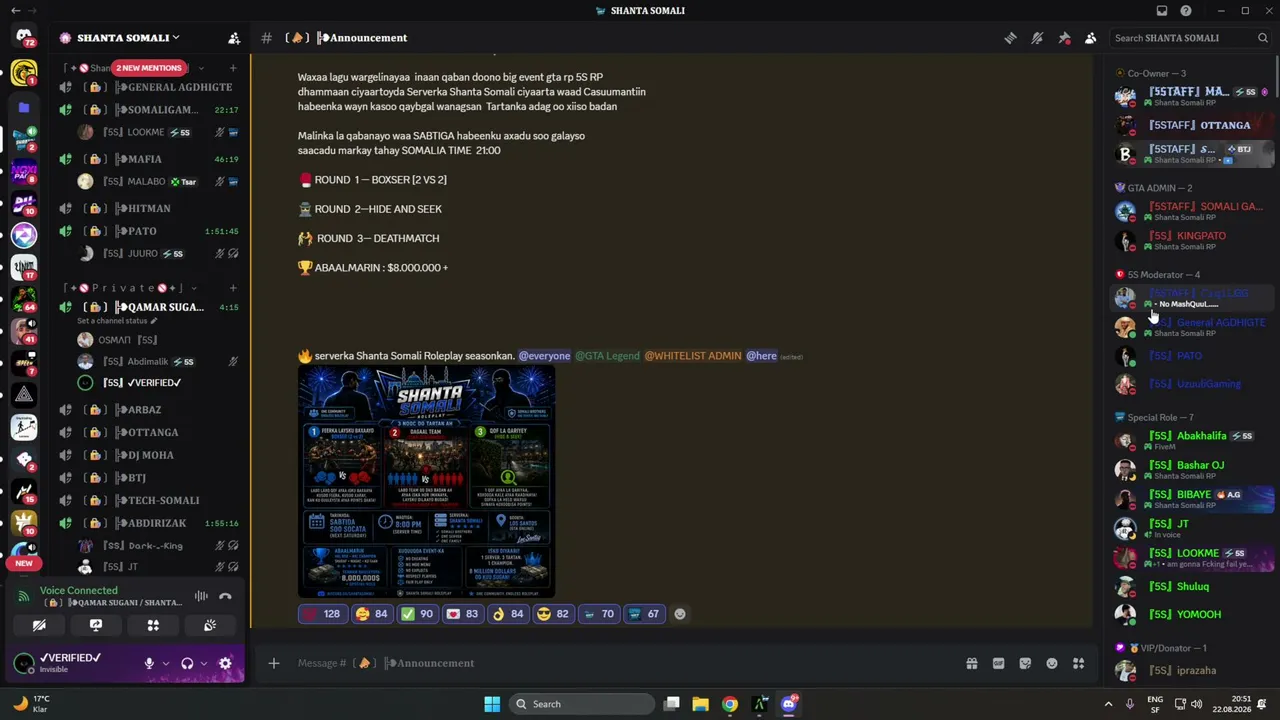Screen dimensions: 1280x720
Task: Toggle the reaction with 128 count
Action: 322,614
